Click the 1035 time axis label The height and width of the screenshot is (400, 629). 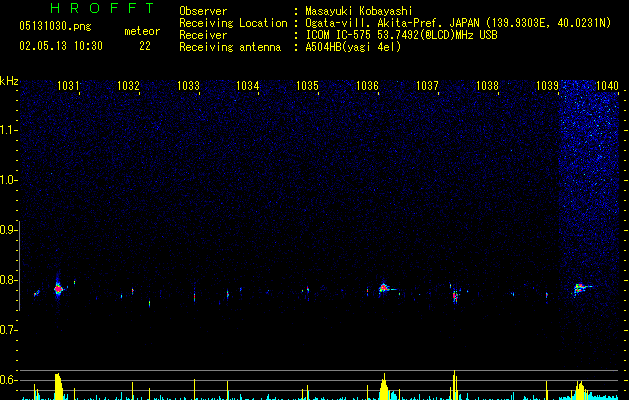point(307,85)
